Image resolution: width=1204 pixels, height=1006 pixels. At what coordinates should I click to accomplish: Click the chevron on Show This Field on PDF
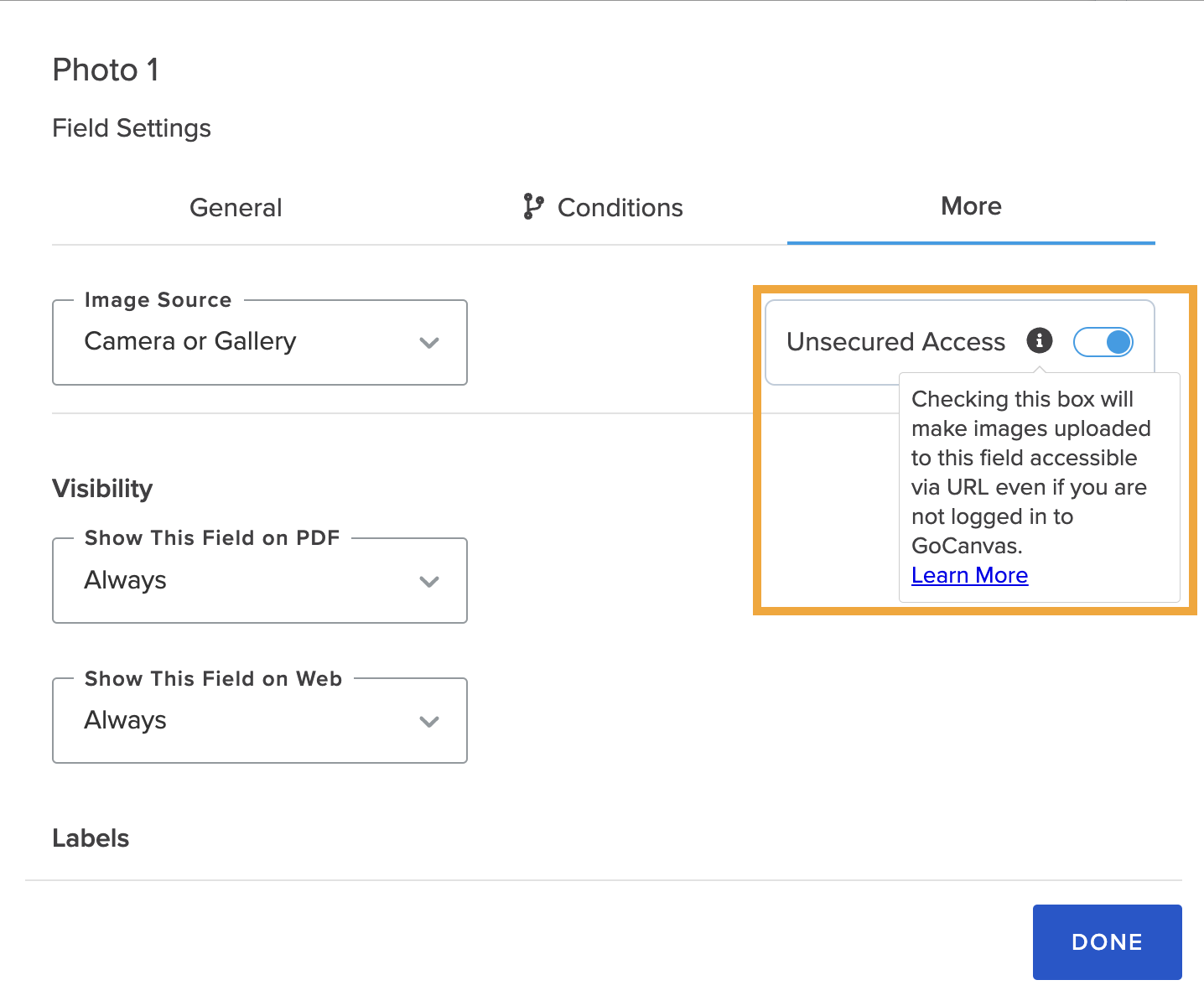point(429,581)
